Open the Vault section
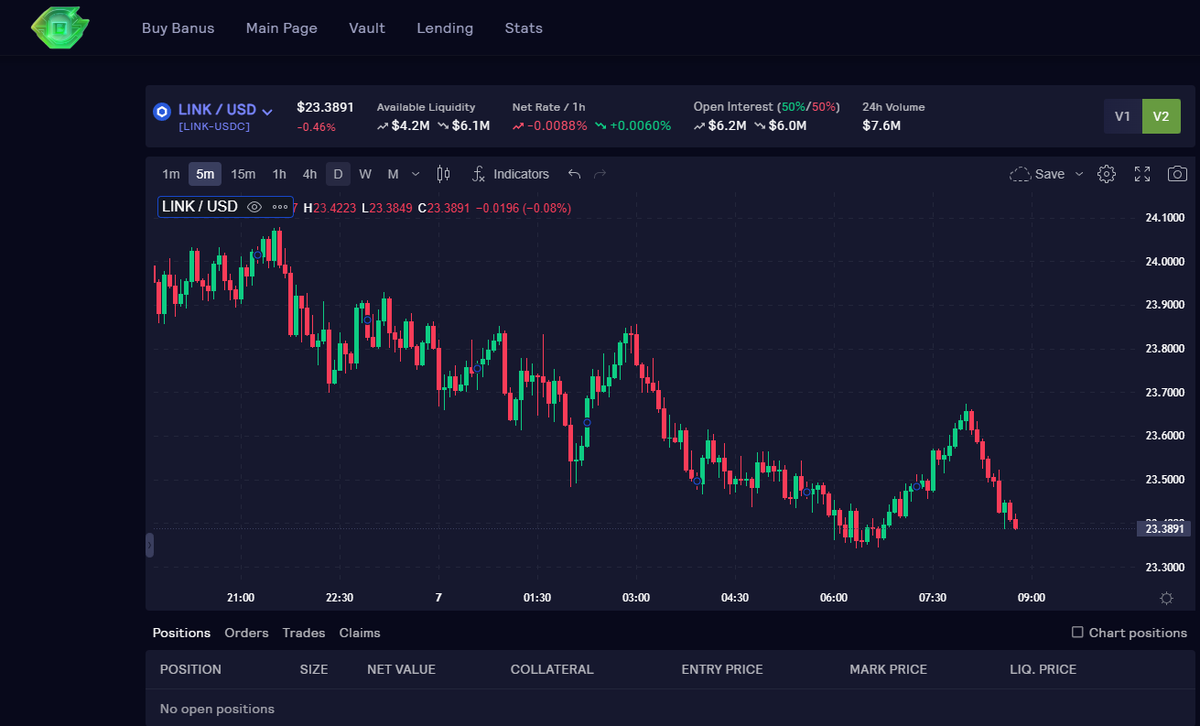Screen dimensions: 1200x726 [x=367, y=28]
